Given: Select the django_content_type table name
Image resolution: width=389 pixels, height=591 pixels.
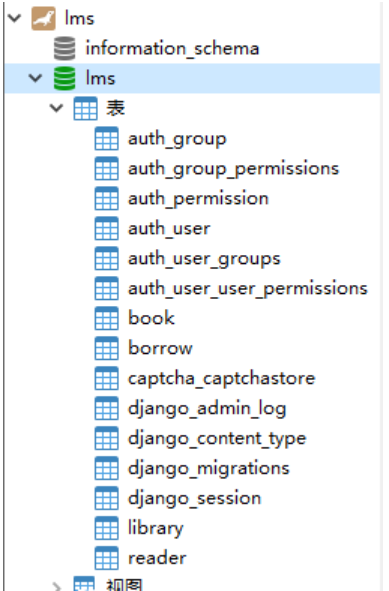Looking at the screenshot, I should coord(217,439).
